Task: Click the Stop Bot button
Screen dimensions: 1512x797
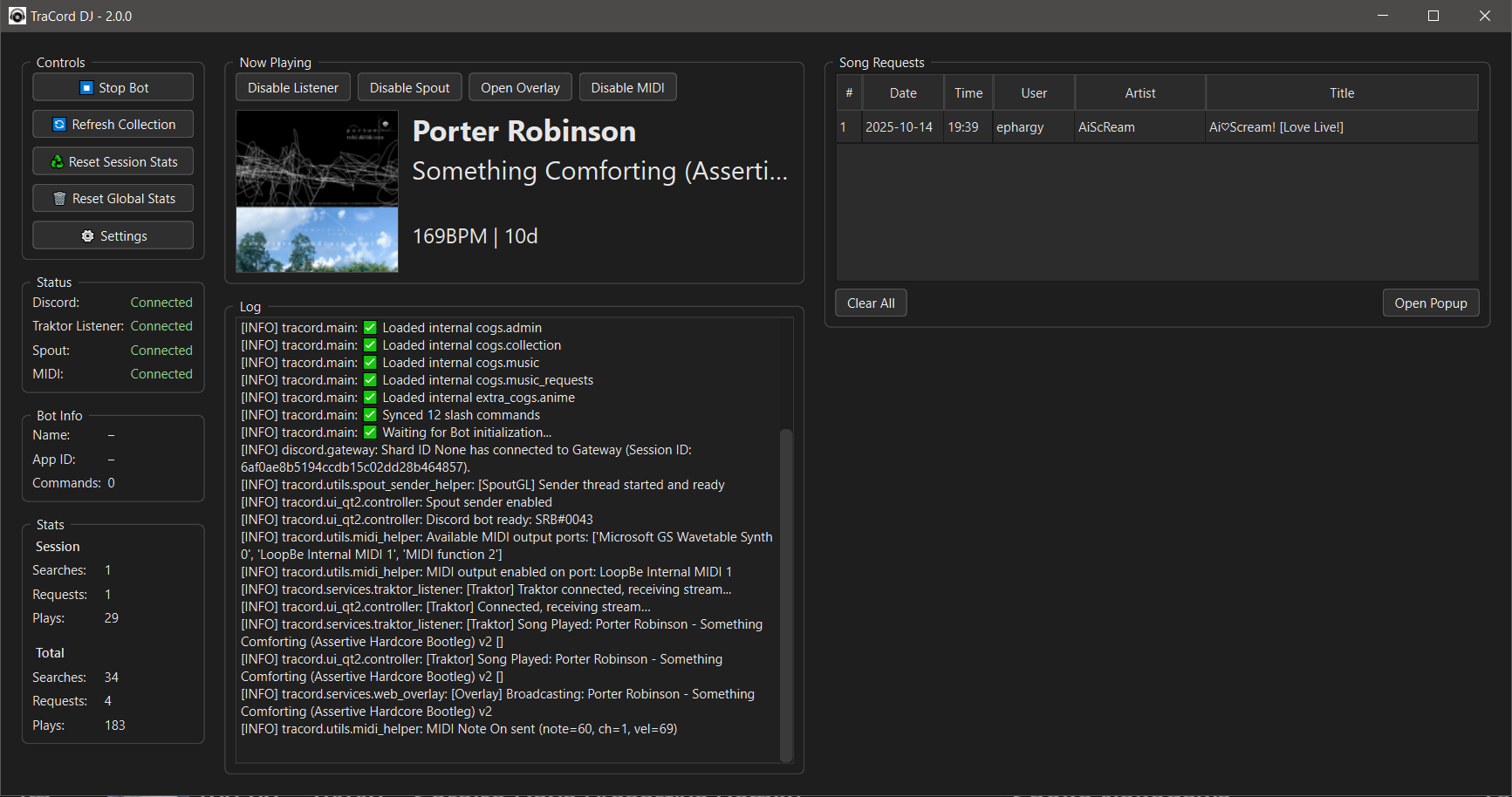Action: 113,87
